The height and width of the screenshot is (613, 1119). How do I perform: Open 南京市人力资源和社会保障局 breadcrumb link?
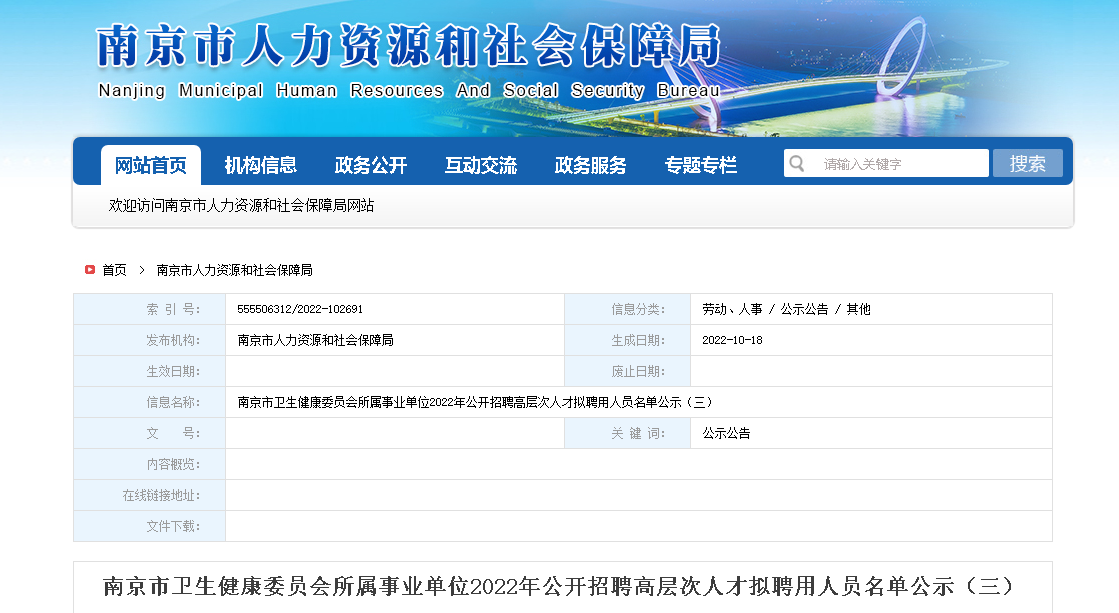point(234,270)
